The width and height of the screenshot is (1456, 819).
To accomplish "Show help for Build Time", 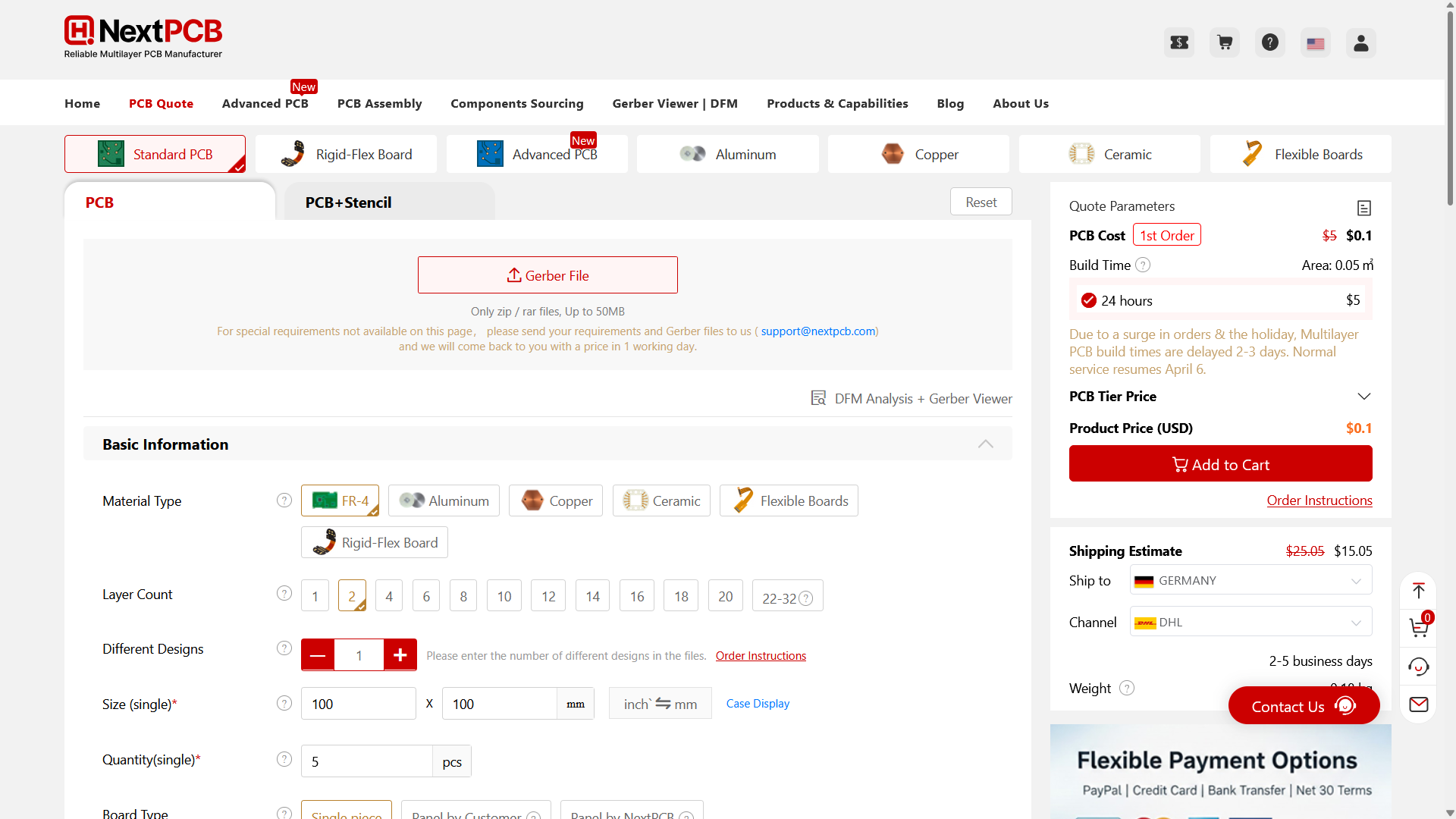I will [1143, 265].
